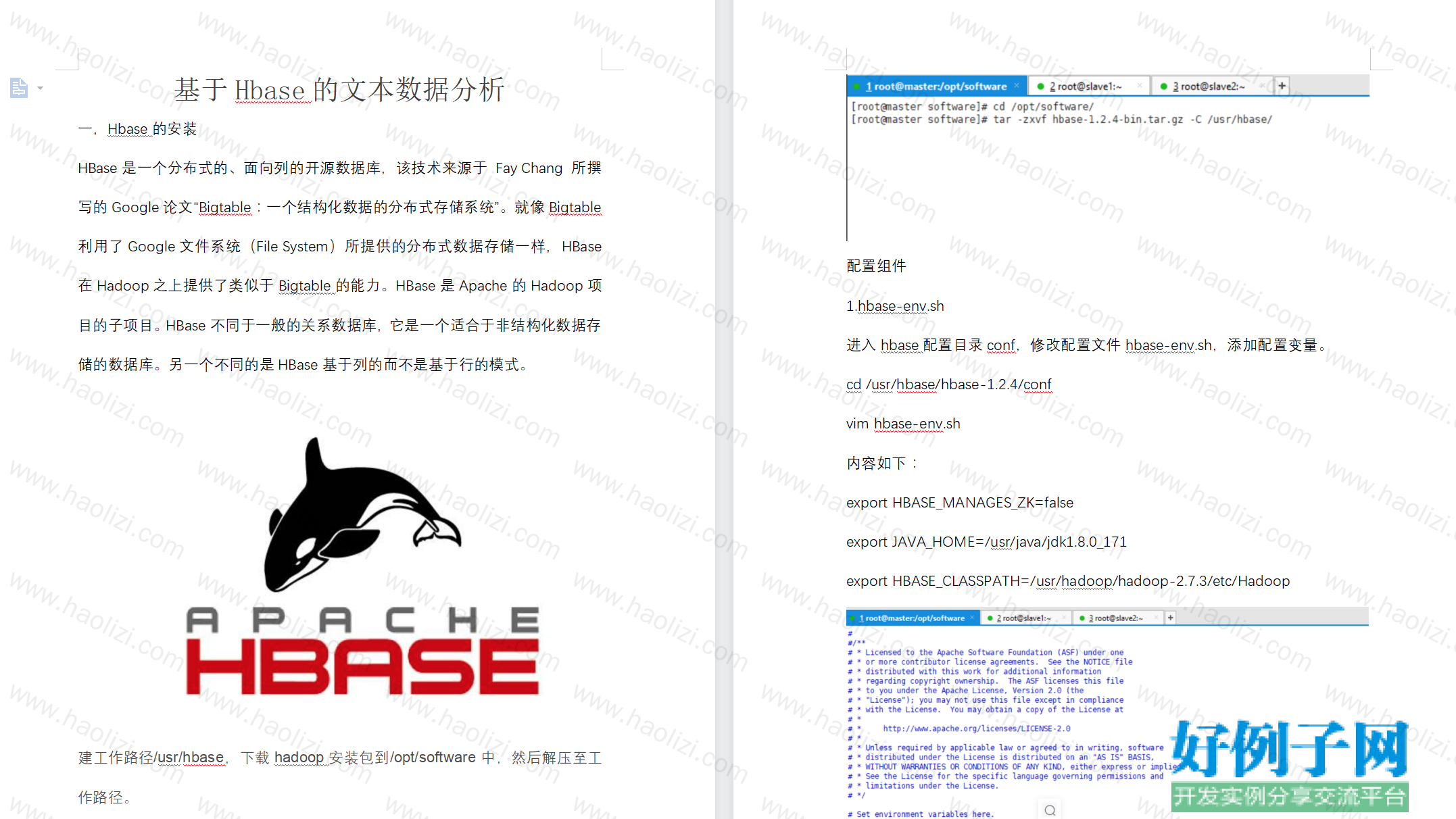Close upper terminal tab root@slave2
The width and height of the screenshot is (1456, 819).
1262,86
